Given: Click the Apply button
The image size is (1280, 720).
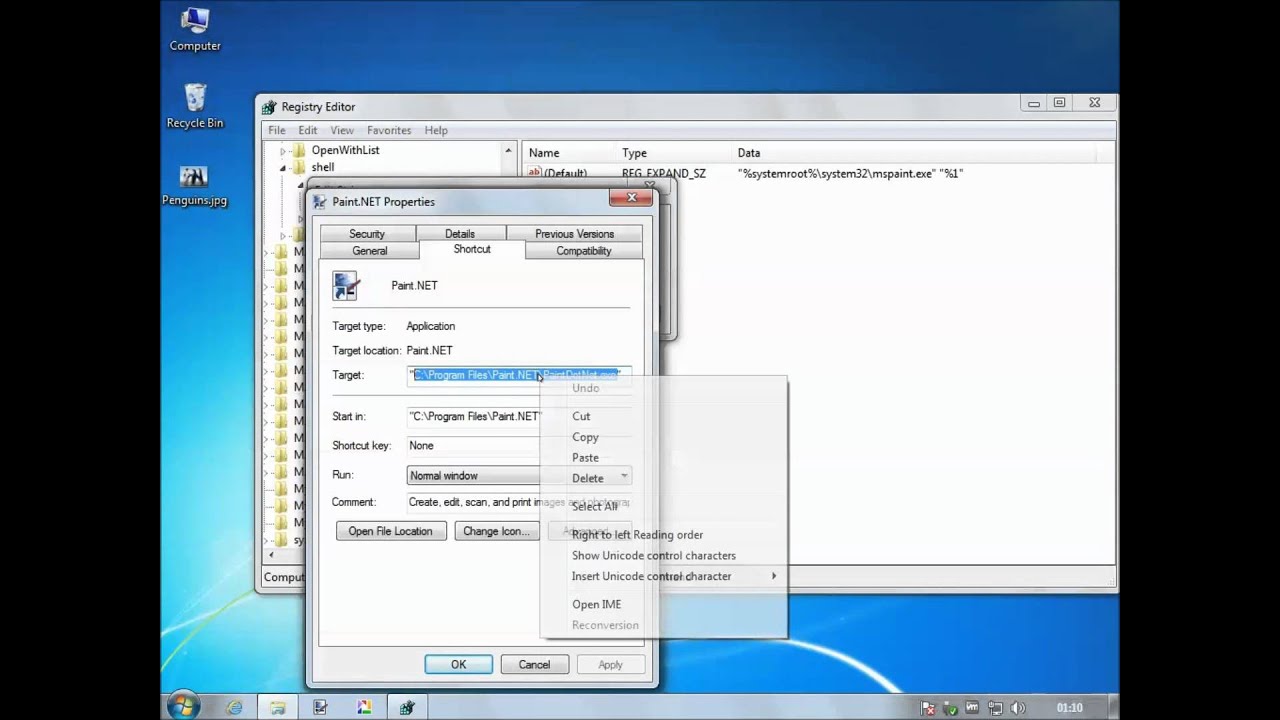Looking at the screenshot, I should [610, 664].
